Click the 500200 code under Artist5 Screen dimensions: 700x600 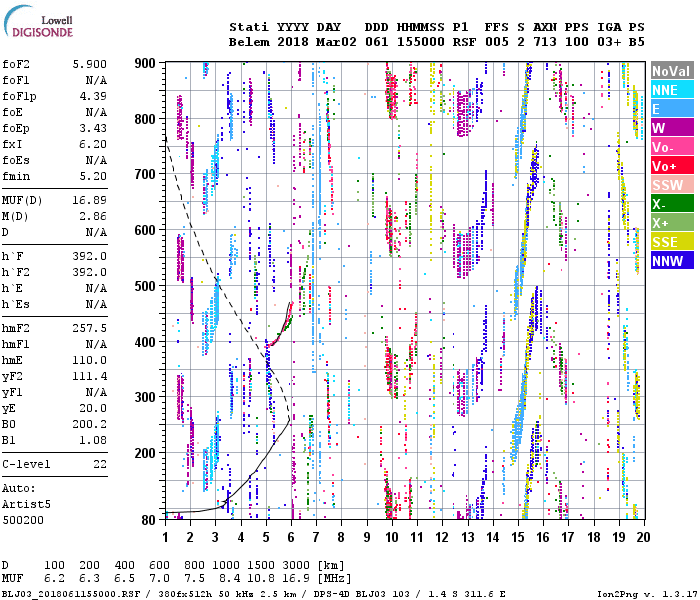pos(23,520)
